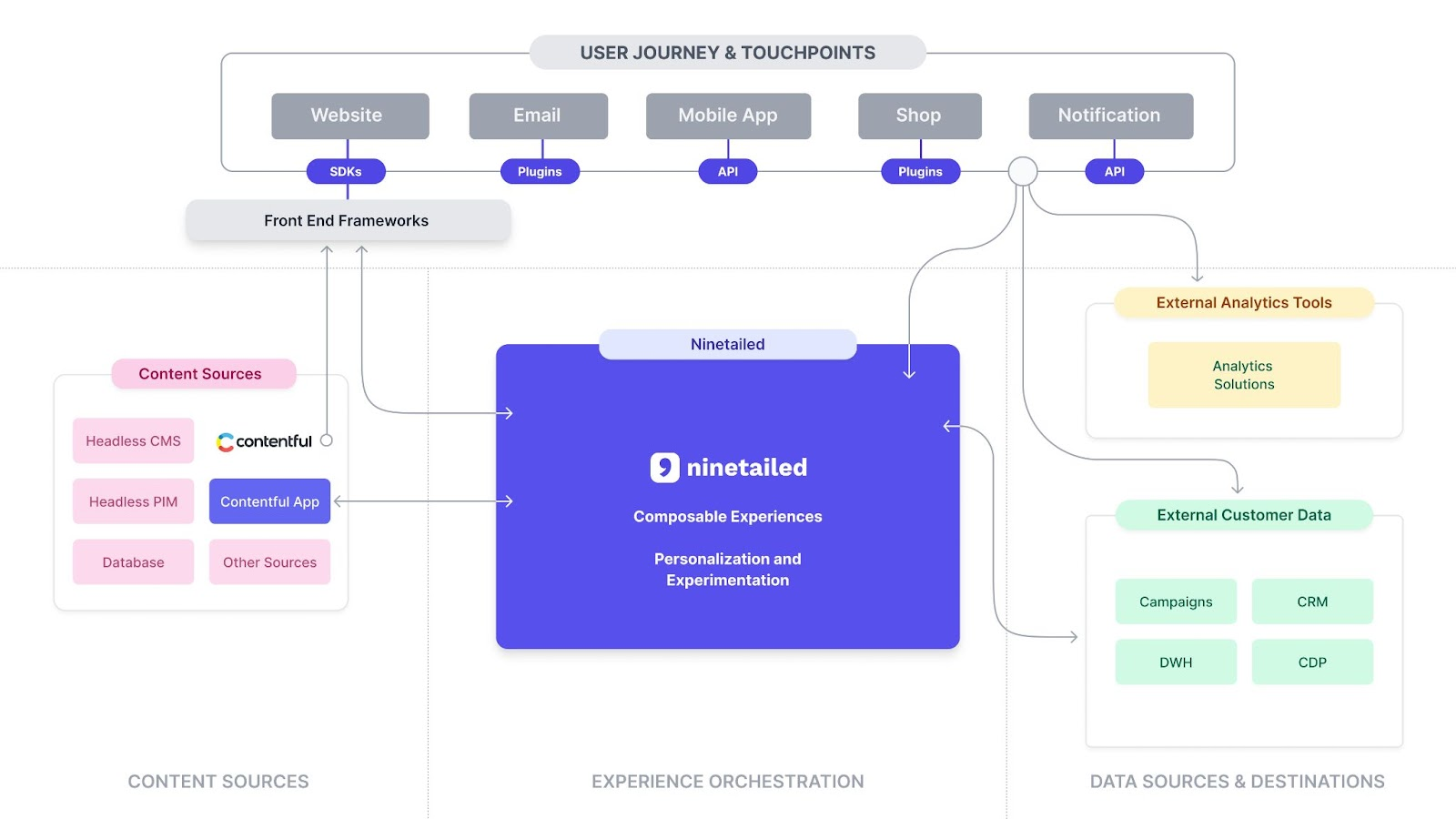
Task: Click the External Customer Data label
Action: (1244, 515)
